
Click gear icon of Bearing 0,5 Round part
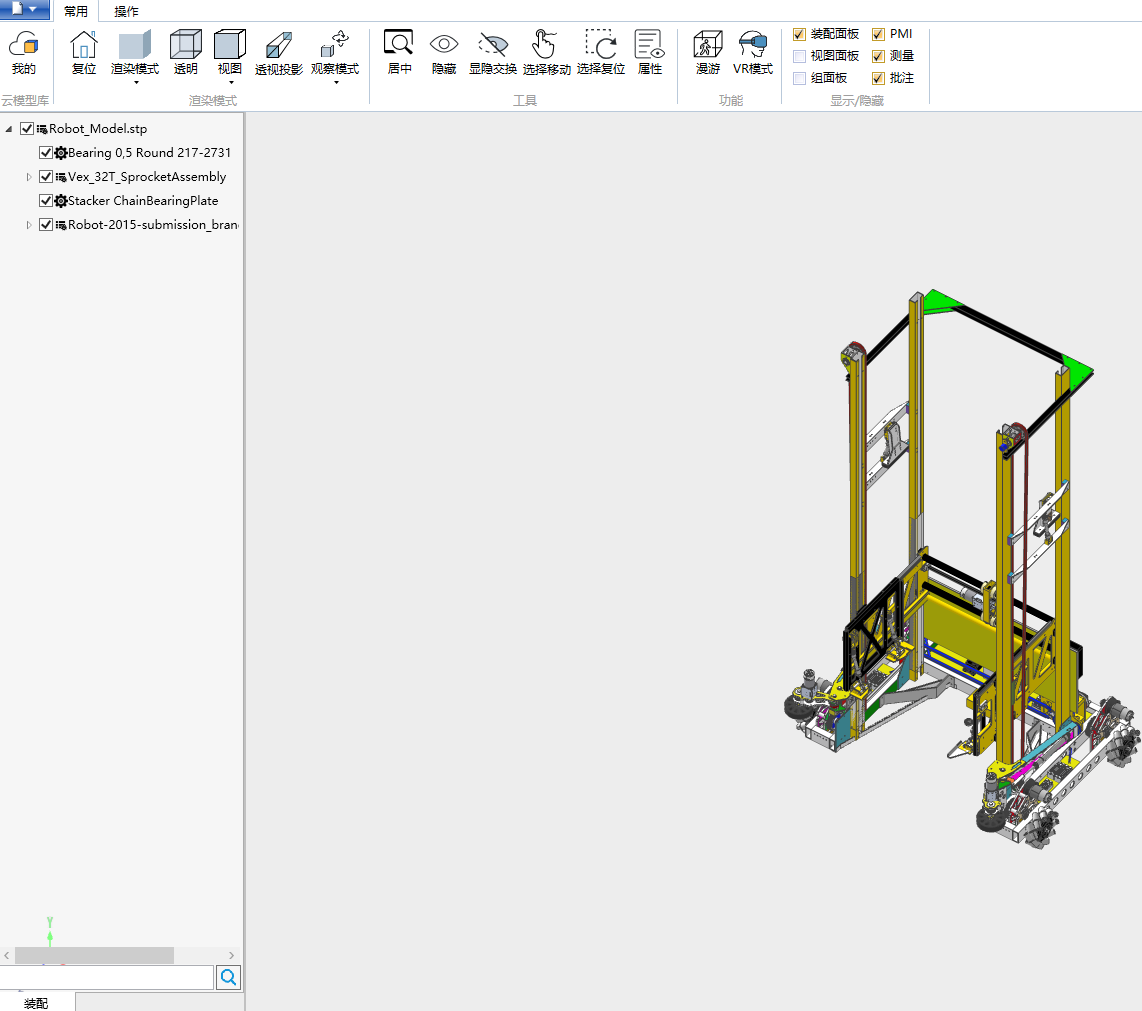[61, 153]
